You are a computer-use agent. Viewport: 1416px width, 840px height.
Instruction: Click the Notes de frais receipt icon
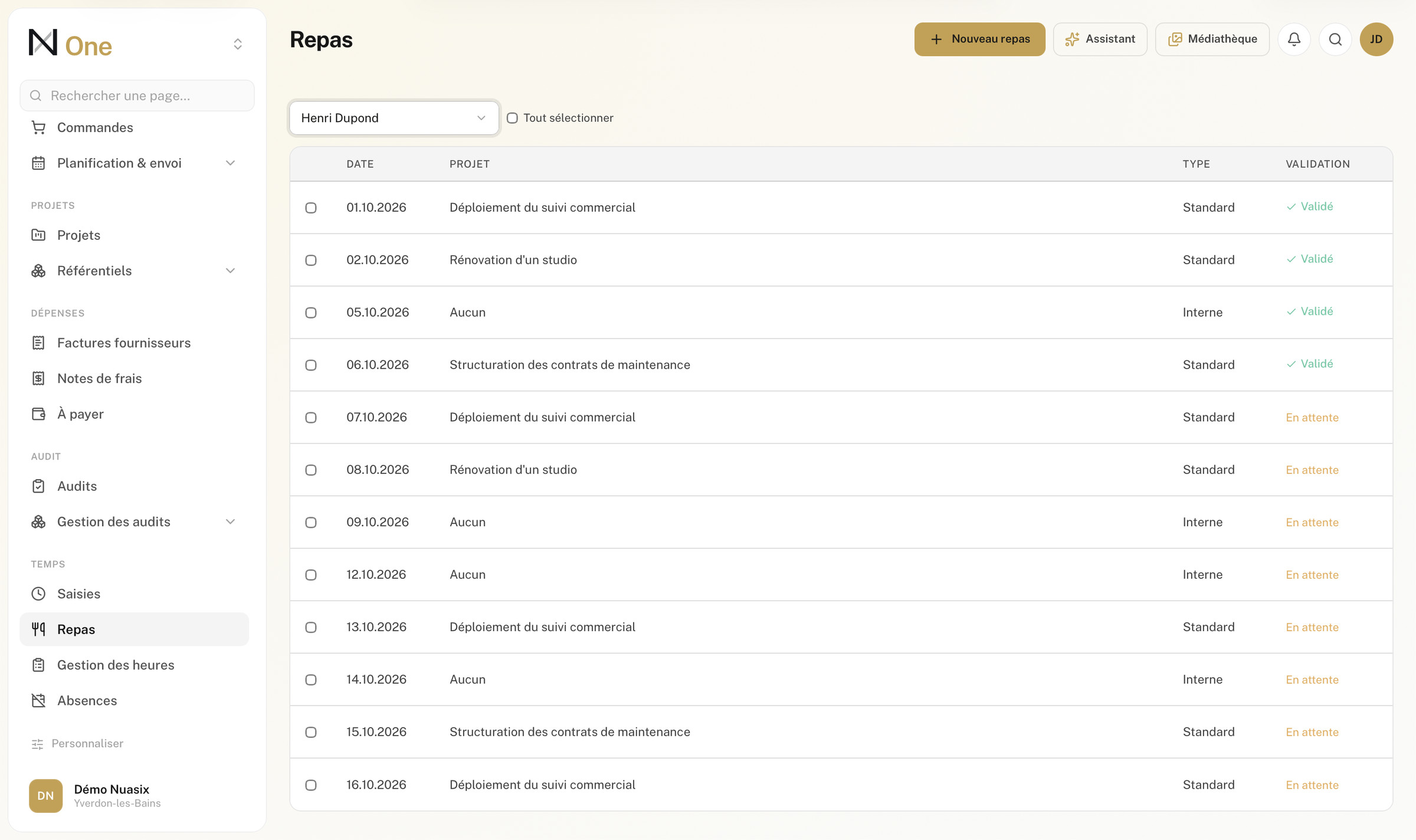[38, 378]
